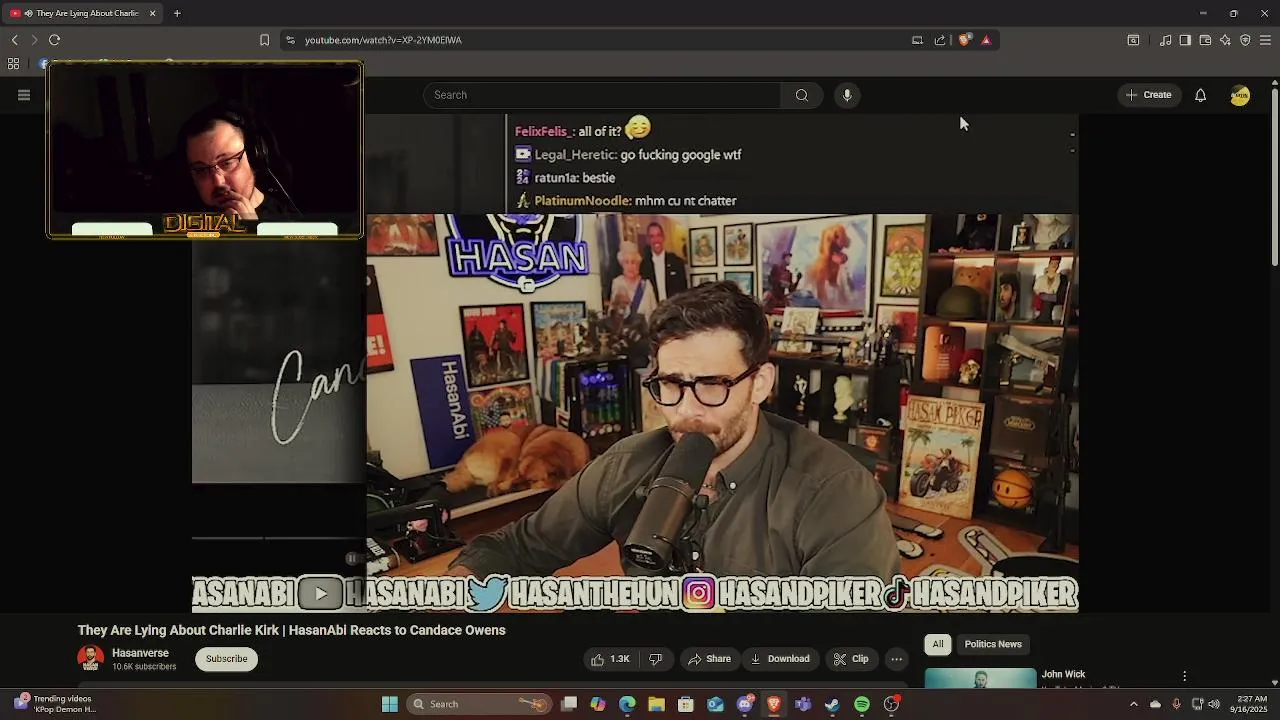Open the Windows Start menu
The width and height of the screenshot is (1280, 720).
pyautogui.click(x=390, y=704)
